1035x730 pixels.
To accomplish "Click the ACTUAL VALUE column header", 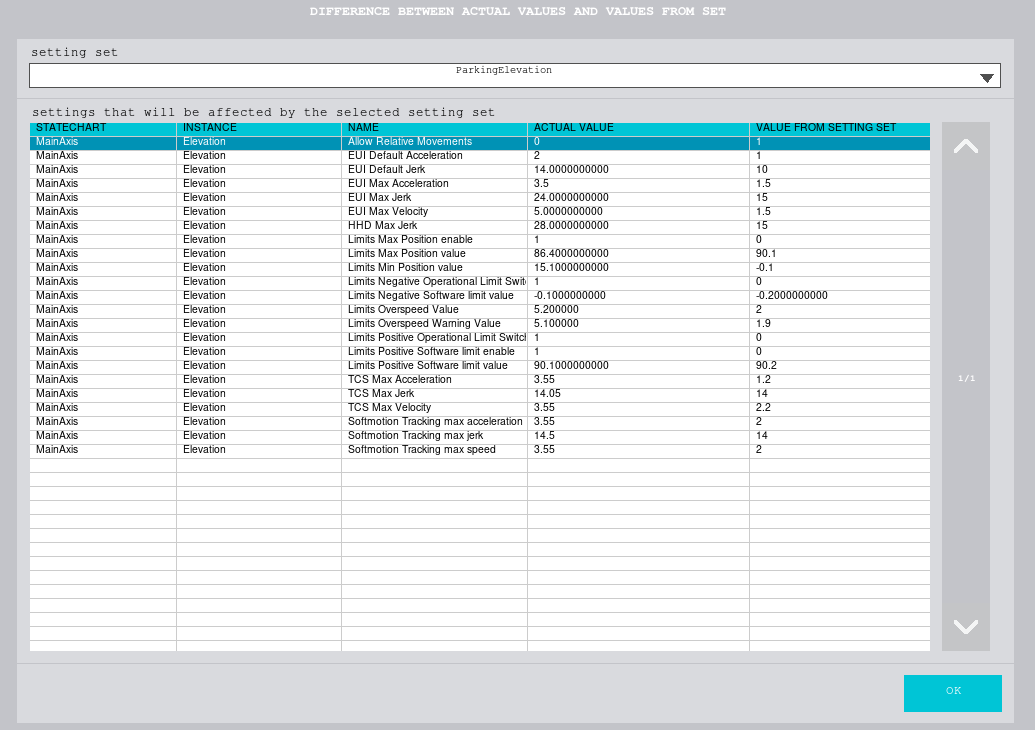I will (638, 128).
